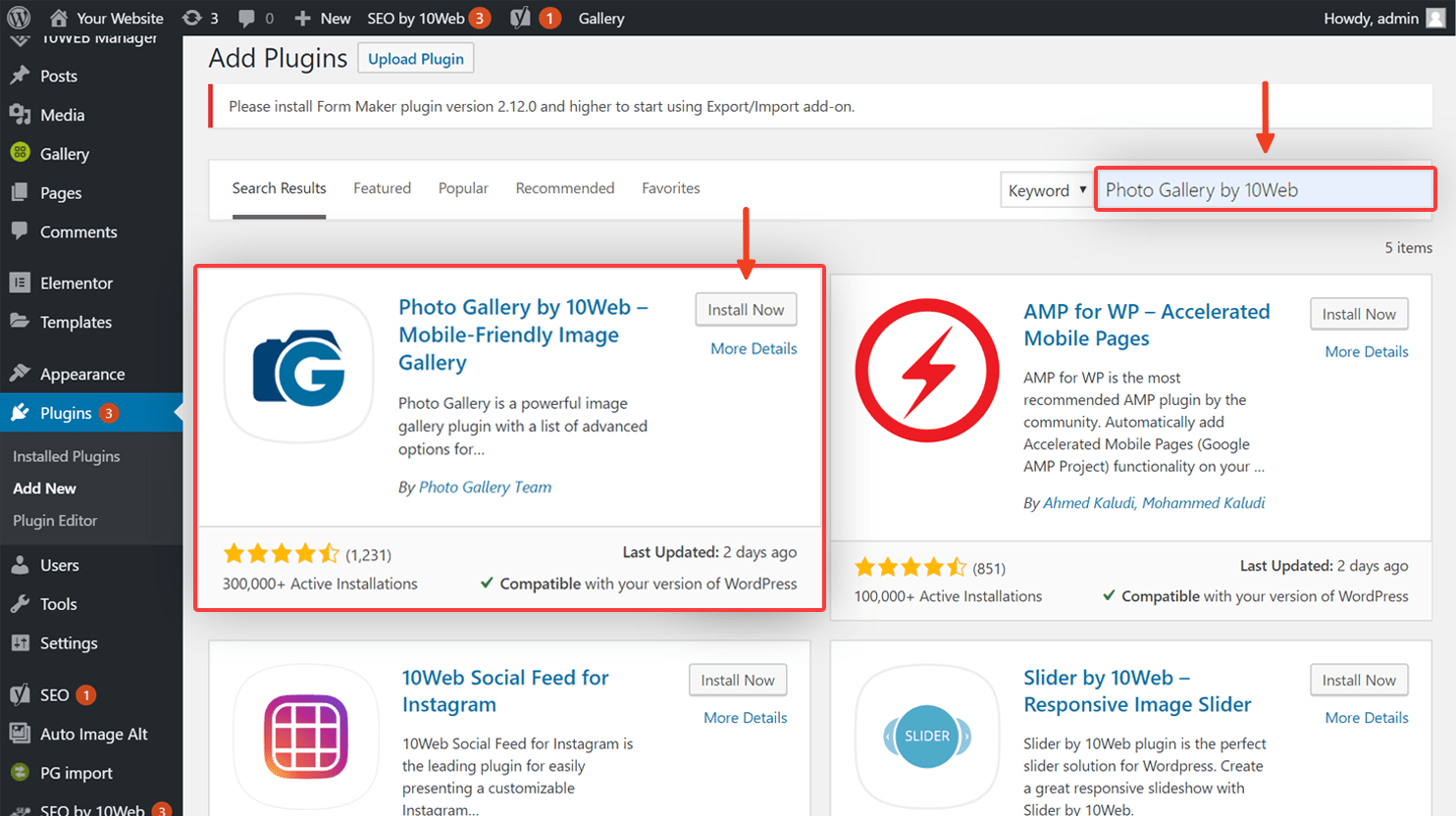The image size is (1456, 816).
Task: Switch to the Popular tab
Action: 463,188
